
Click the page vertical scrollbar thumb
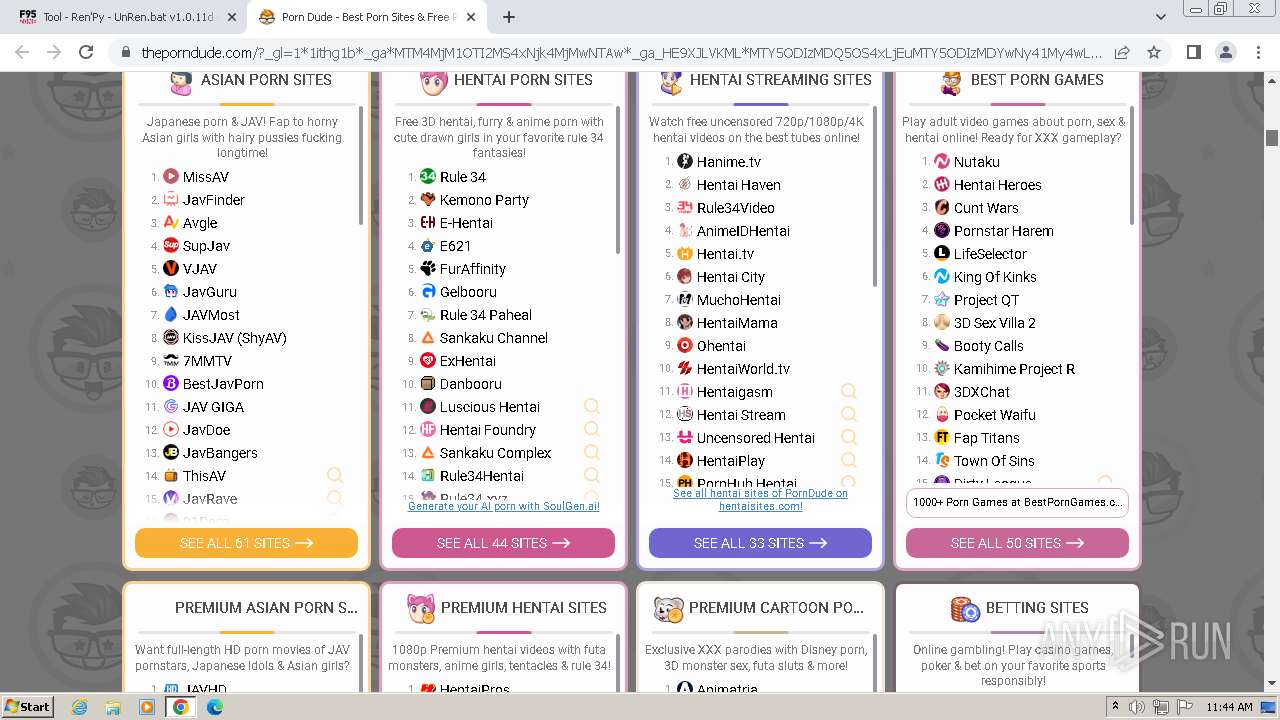pos(1272,138)
